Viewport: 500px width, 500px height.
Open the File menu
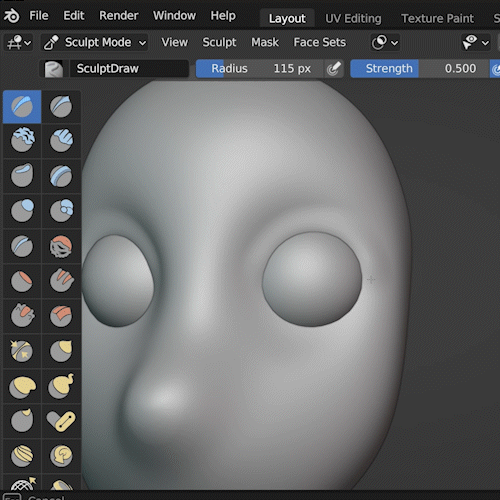click(x=39, y=16)
